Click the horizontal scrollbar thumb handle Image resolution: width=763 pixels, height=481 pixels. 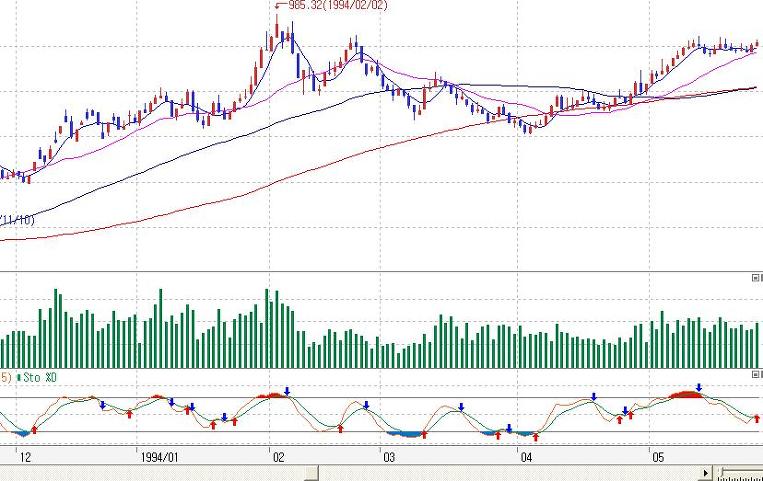coord(311,473)
